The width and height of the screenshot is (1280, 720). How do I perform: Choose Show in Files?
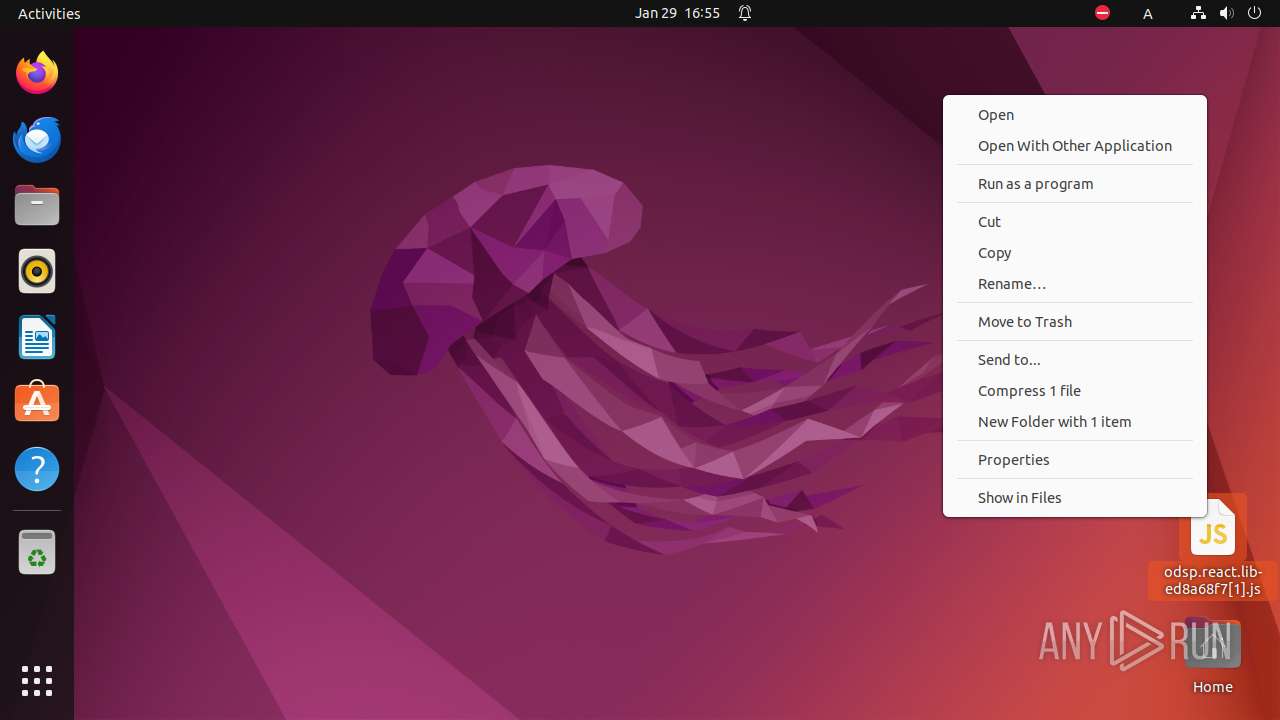pos(1075,498)
